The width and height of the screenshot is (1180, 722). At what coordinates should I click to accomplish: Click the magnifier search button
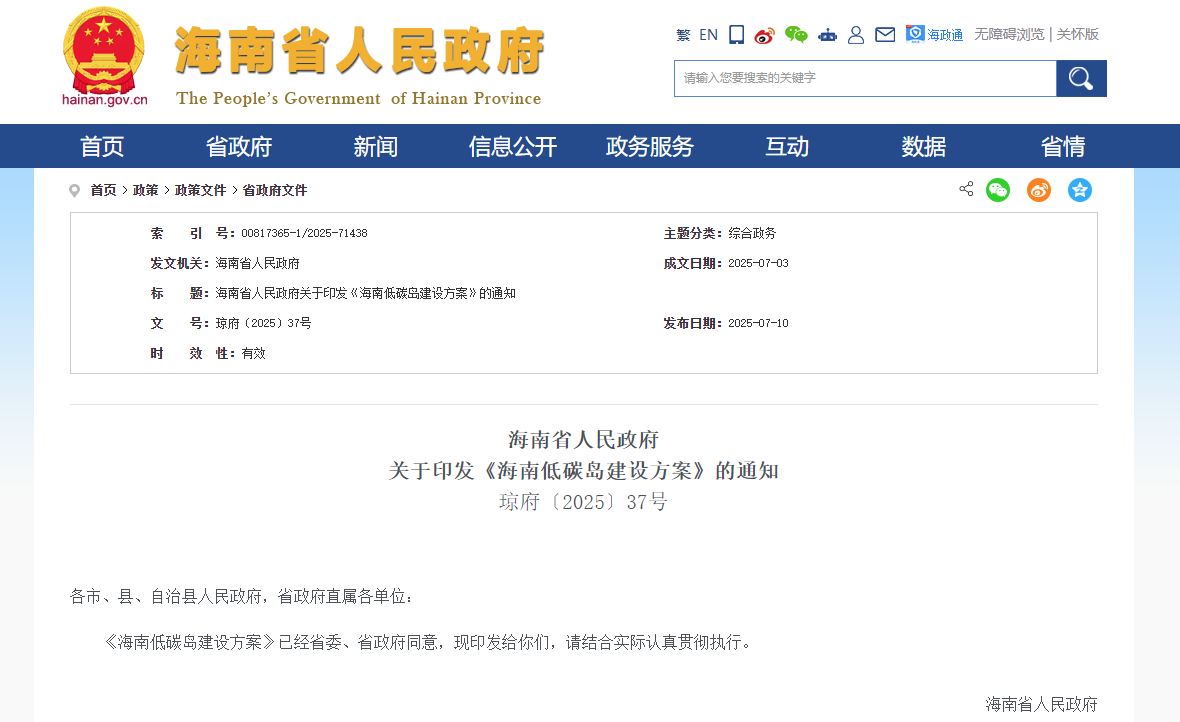coord(1081,78)
